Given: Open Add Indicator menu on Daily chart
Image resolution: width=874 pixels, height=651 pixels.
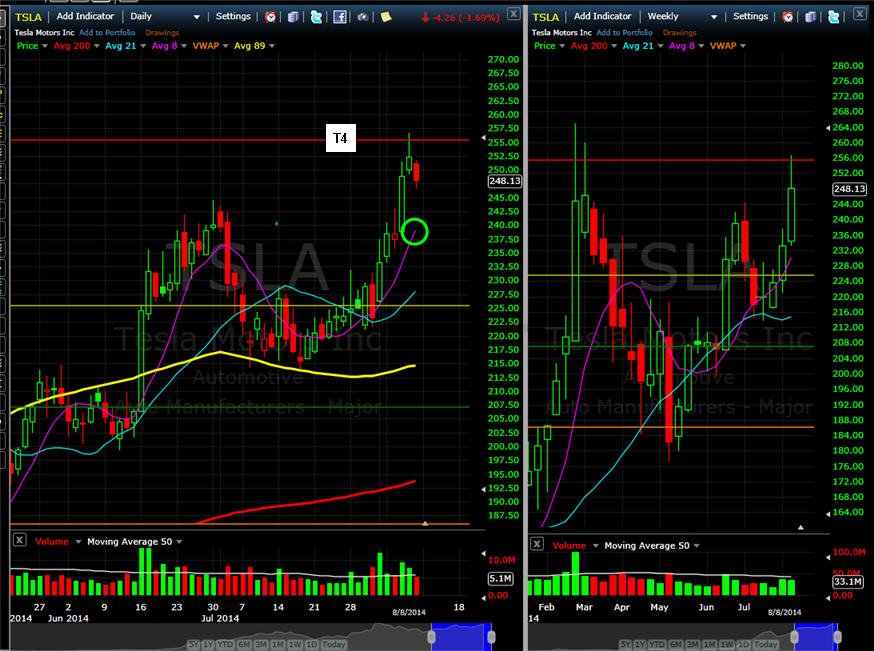Looking at the screenshot, I should click(85, 17).
